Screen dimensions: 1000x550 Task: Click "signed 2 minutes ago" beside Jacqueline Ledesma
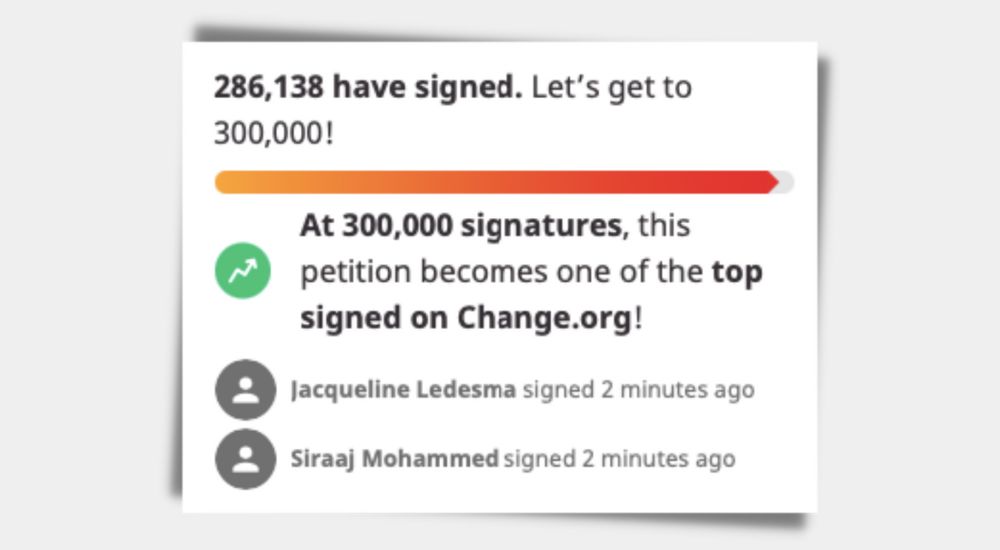[638, 389]
